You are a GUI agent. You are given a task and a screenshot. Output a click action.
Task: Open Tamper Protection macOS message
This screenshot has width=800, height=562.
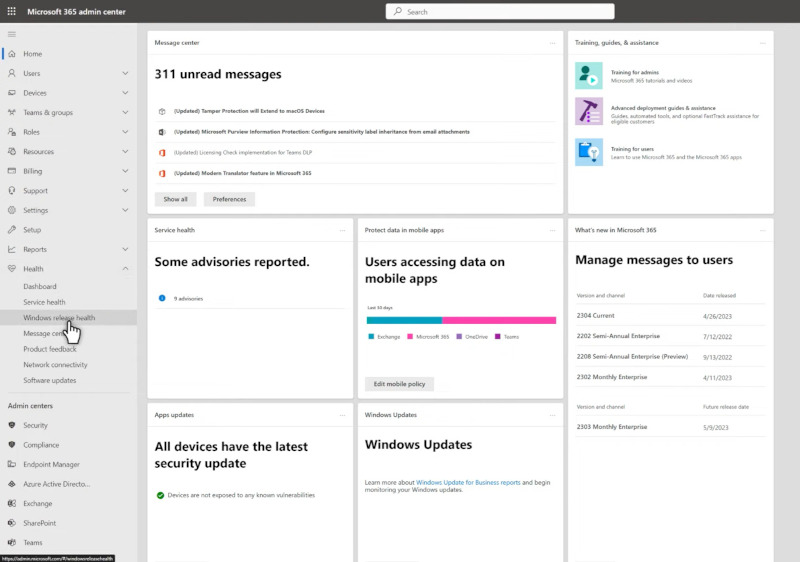click(249, 111)
